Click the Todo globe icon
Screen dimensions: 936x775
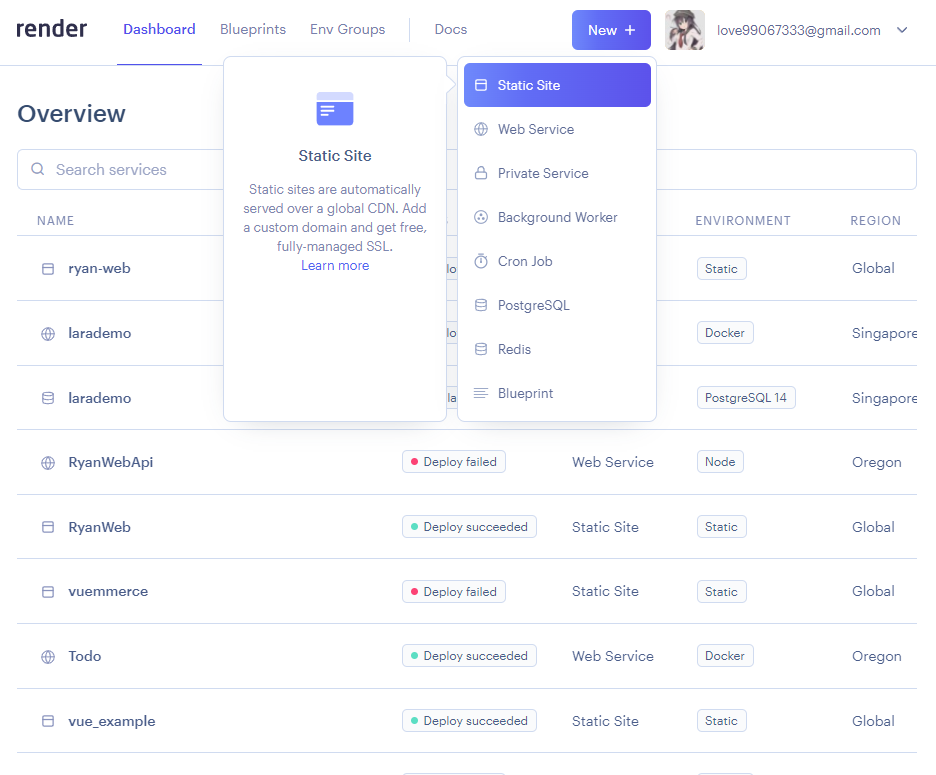(48, 657)
